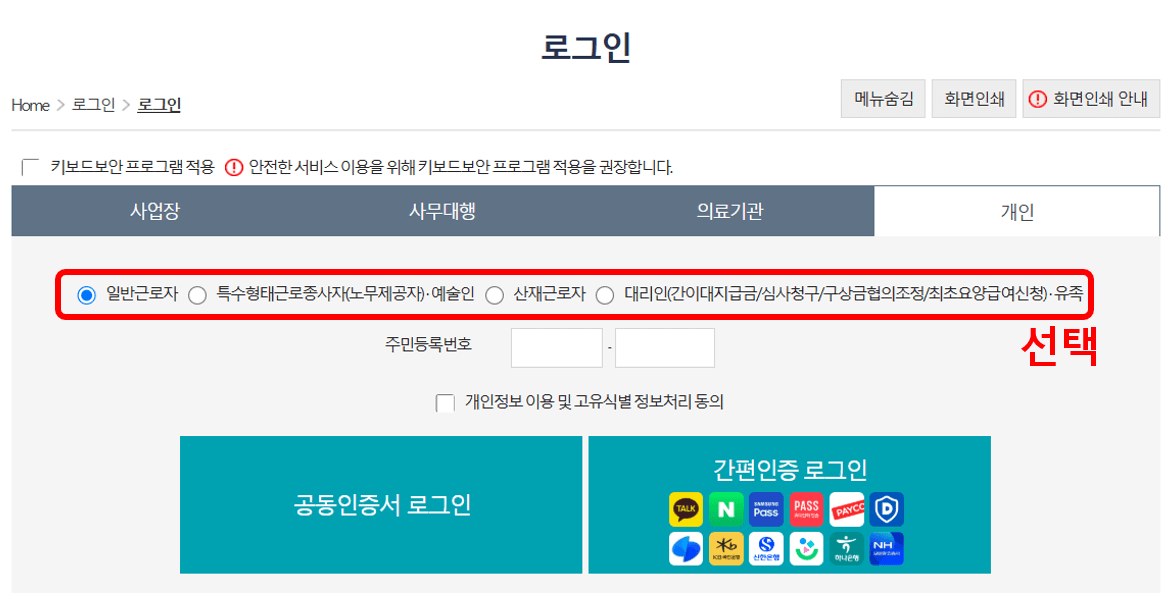
Task: Click the smiley-face authentication app icon
Action: coord(806,548)
